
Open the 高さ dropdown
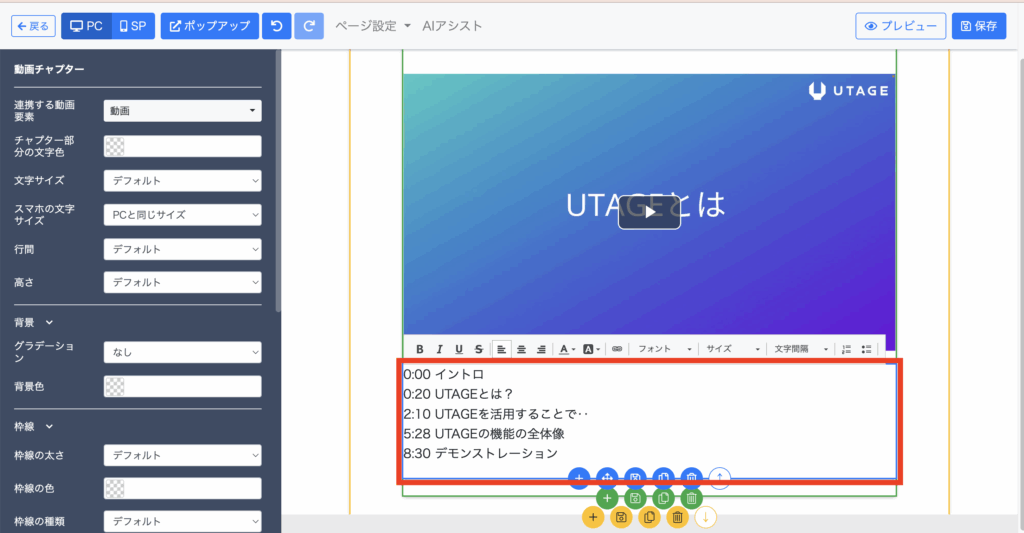tap(183, 282)
